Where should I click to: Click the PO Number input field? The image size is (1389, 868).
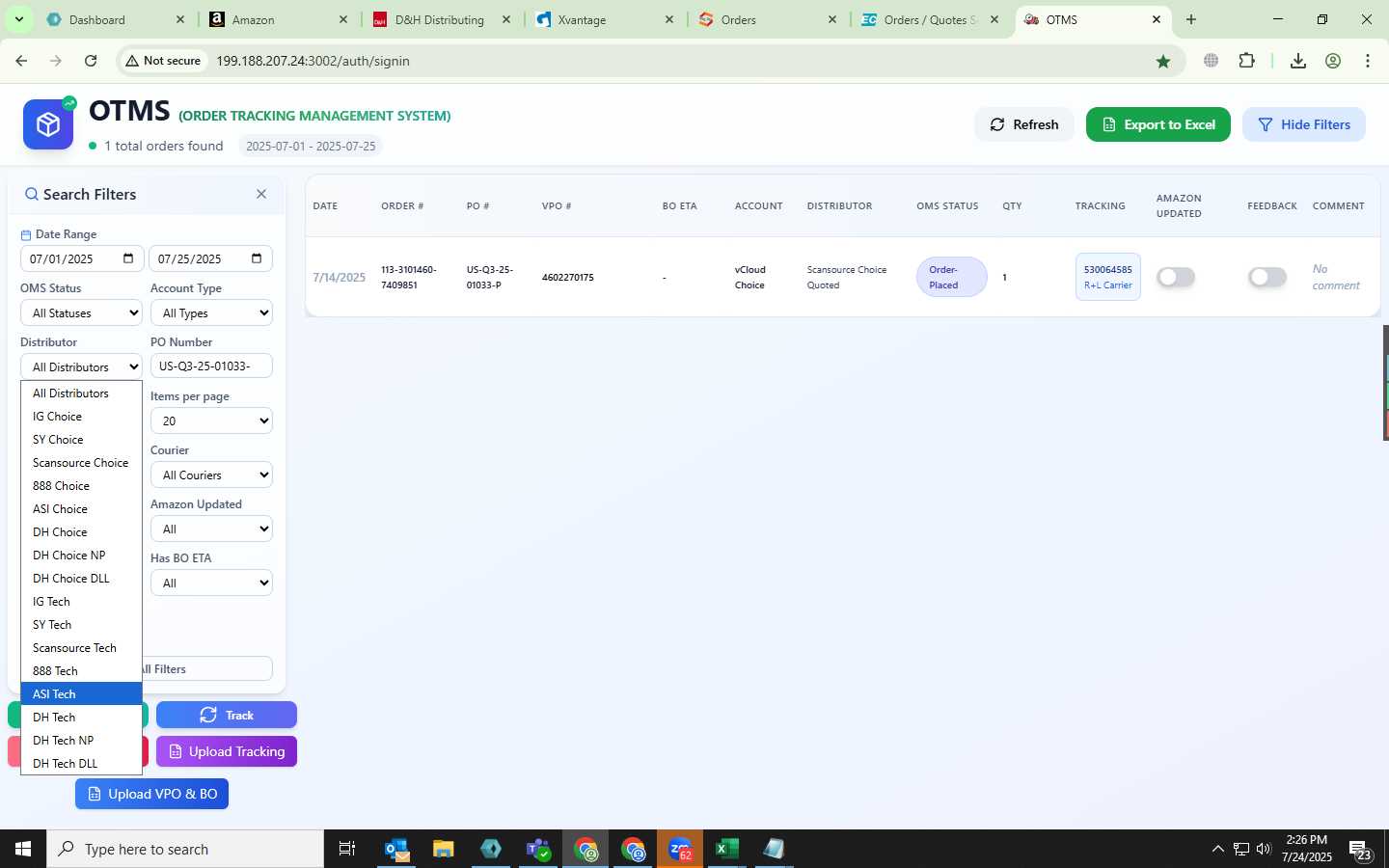[x=211, y=366]
